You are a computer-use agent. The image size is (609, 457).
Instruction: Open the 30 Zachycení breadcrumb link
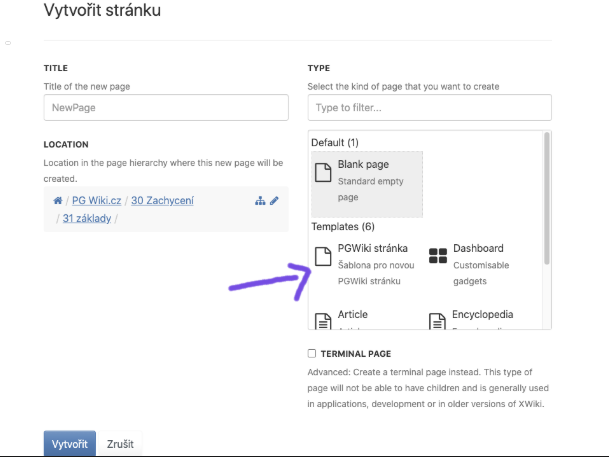163,201
